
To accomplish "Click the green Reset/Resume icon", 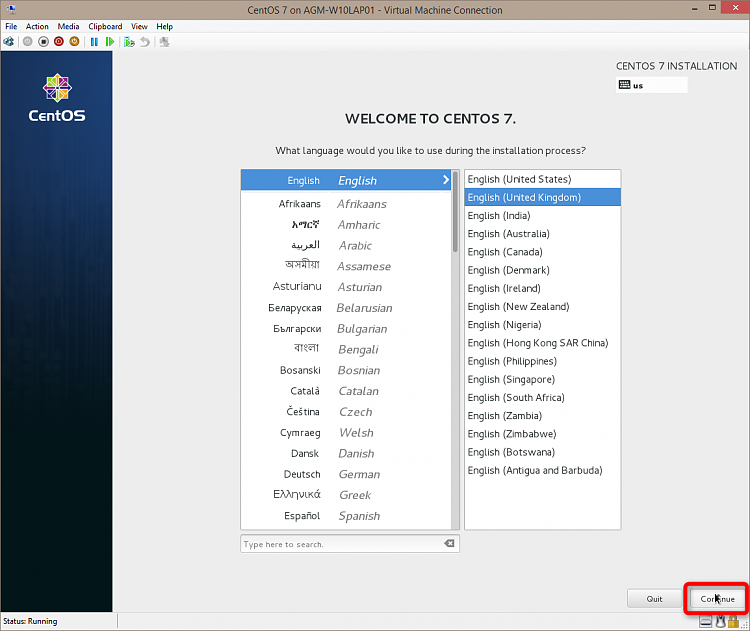I will click(x=110, y=42).
